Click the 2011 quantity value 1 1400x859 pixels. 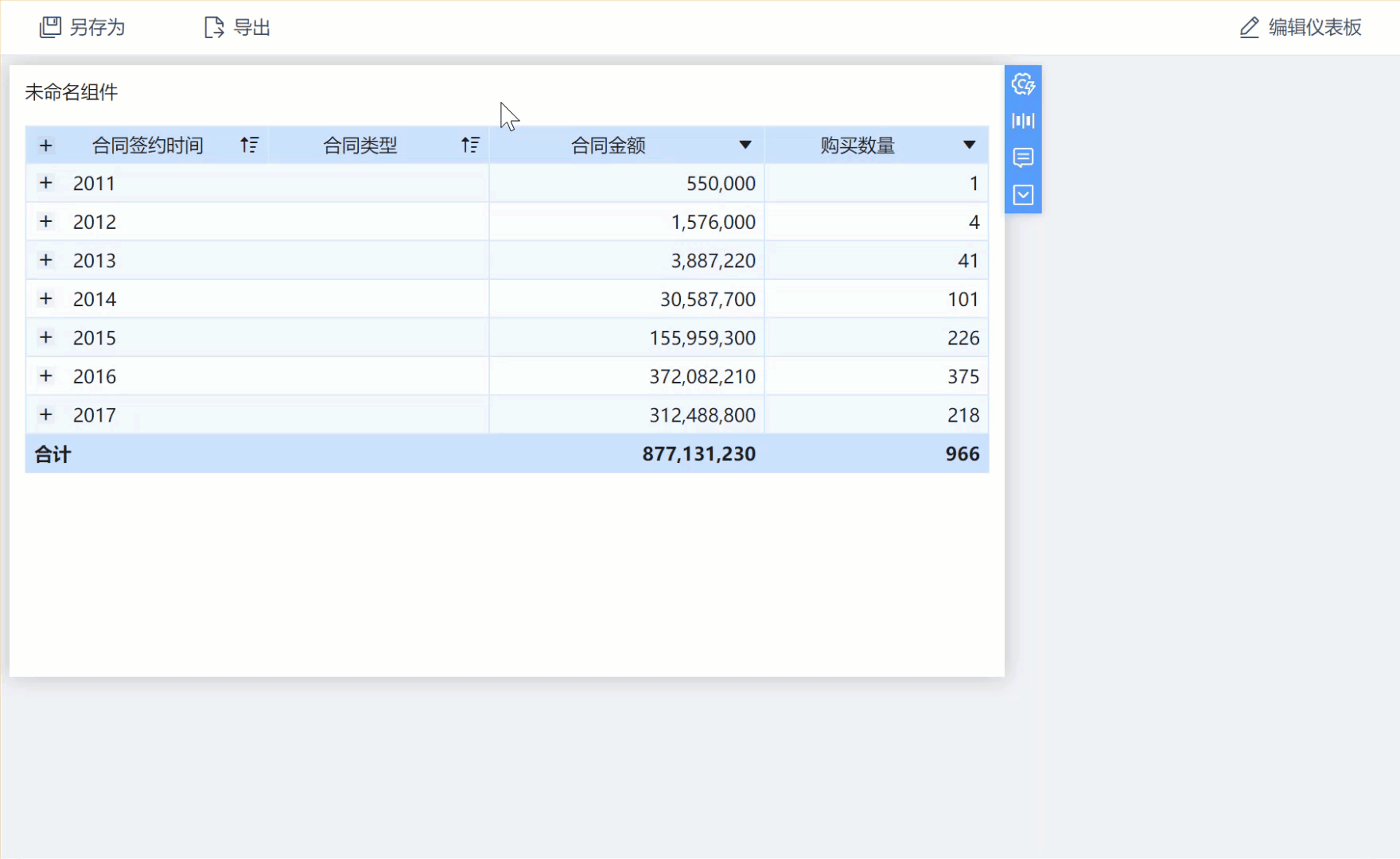974,184
